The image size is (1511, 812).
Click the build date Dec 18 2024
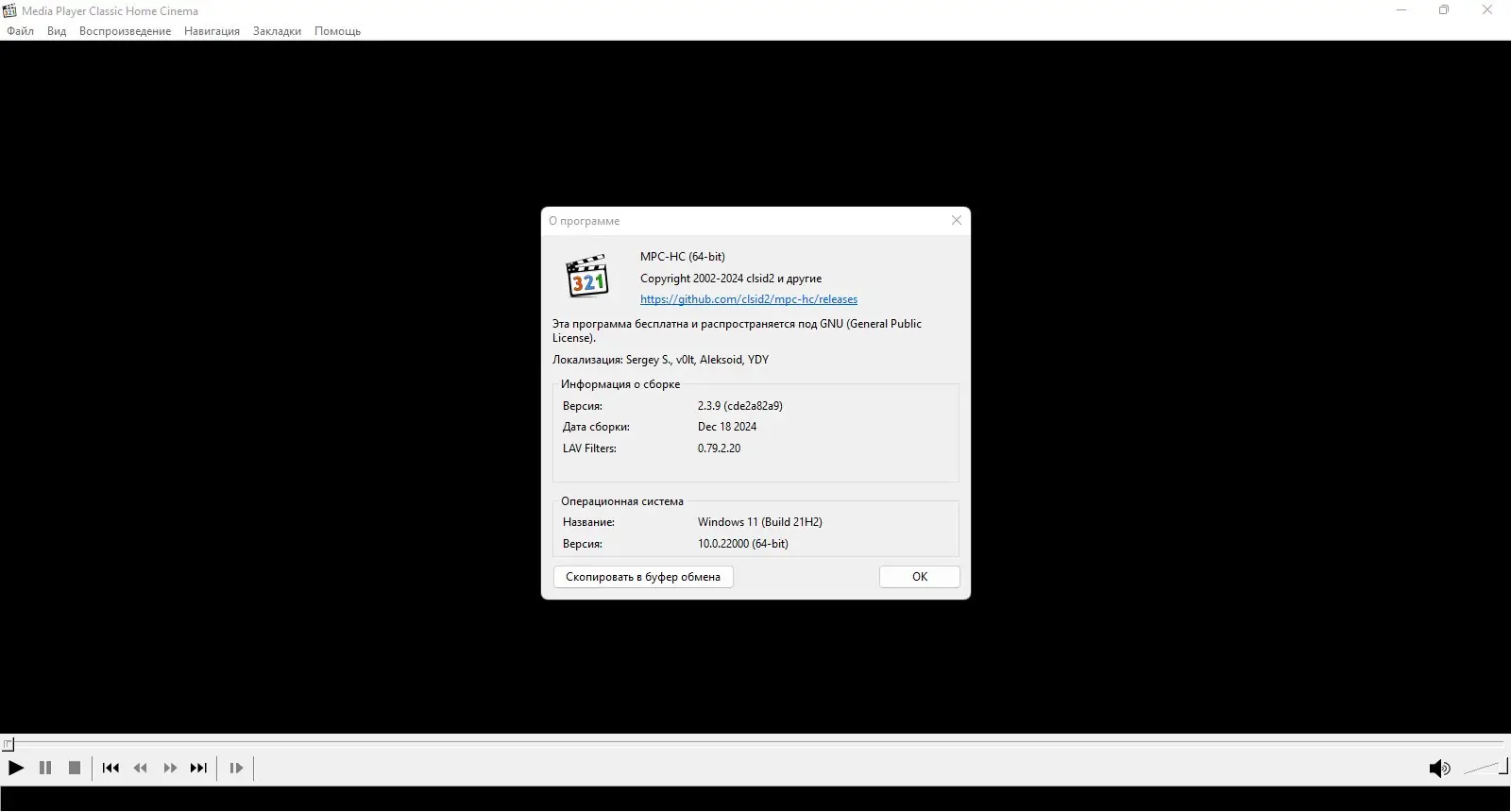(727, 427)
